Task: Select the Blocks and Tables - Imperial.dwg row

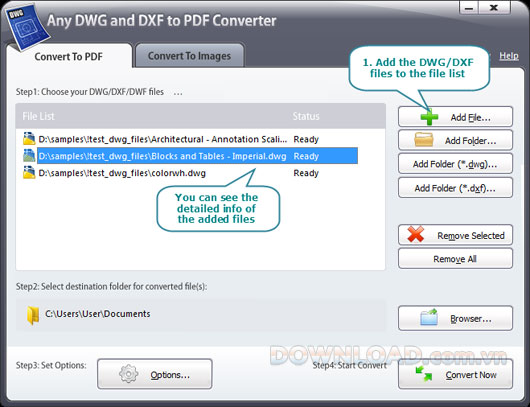Action: [x=190, y=156]
